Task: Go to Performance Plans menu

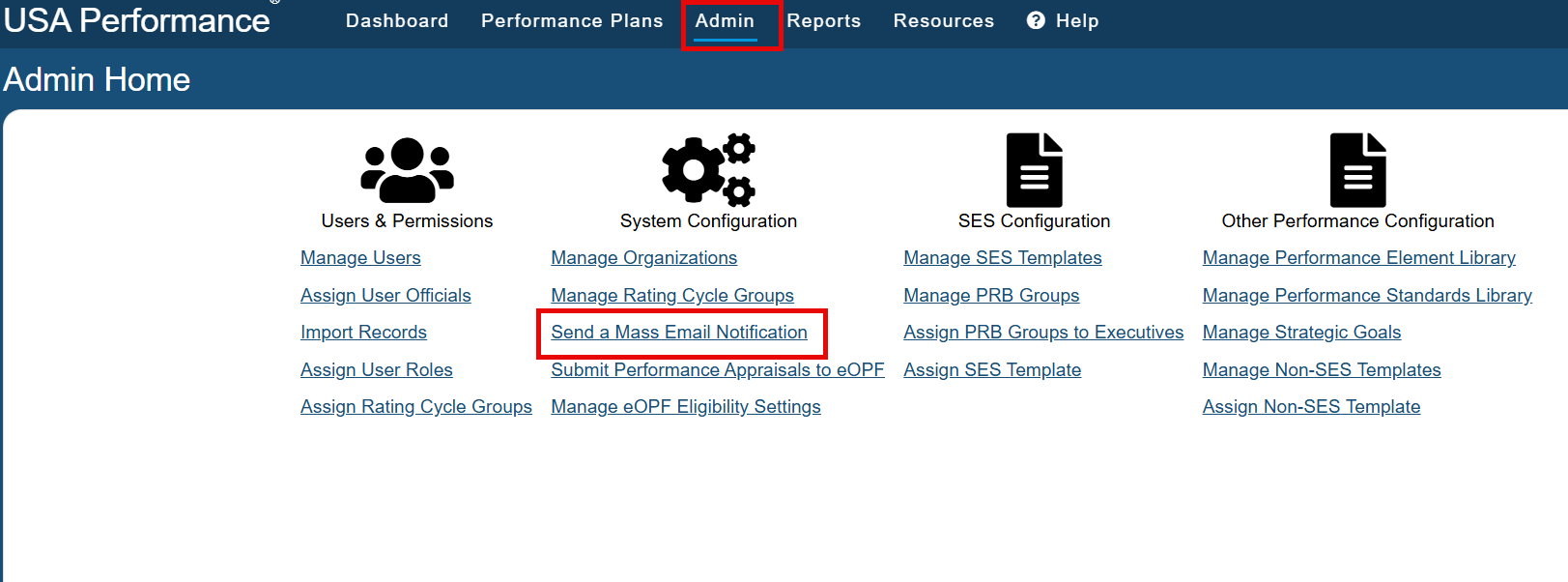Action: click(572, 20)
